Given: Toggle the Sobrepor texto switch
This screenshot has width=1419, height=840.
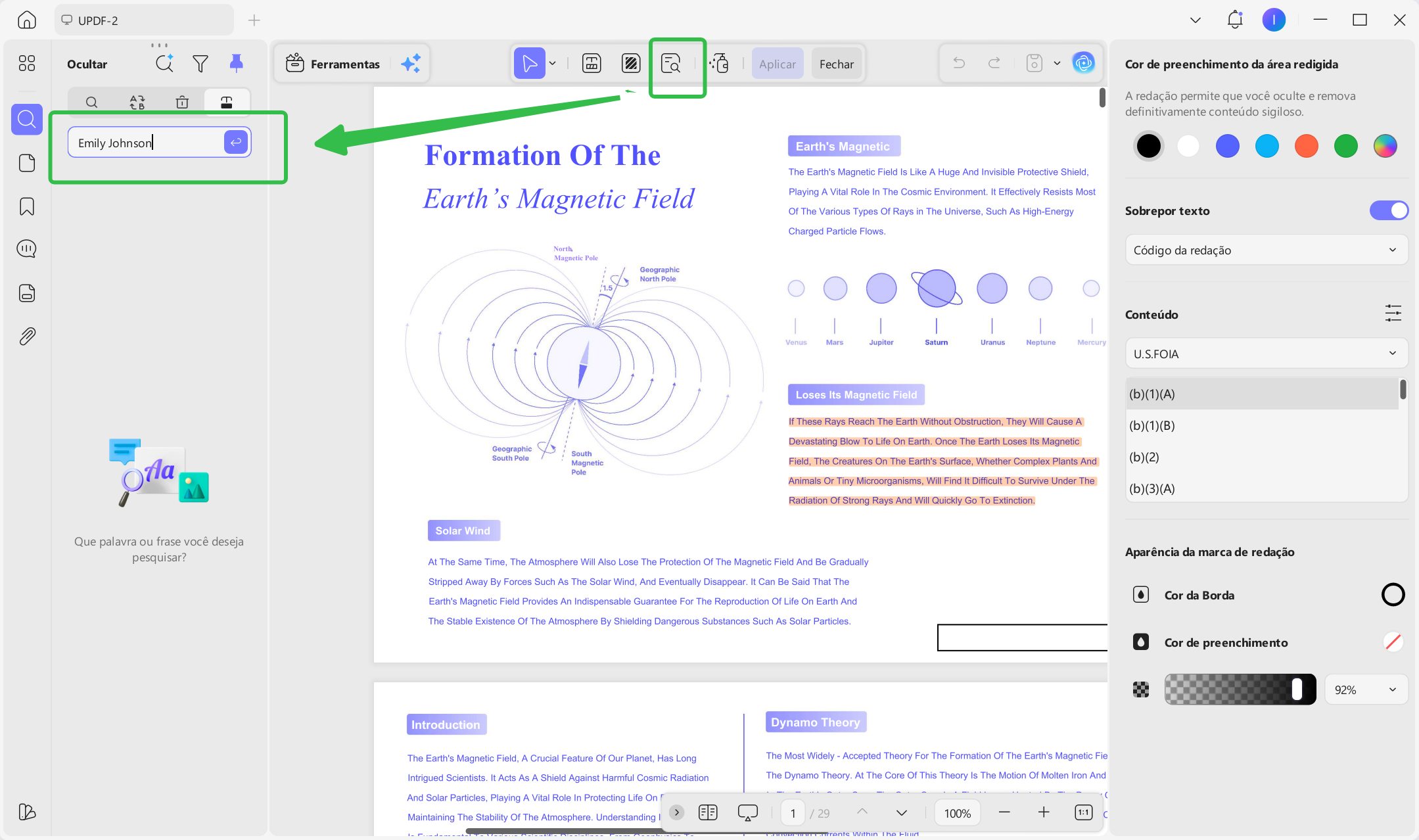Looking at the screenshot, I should [1389, 210].
